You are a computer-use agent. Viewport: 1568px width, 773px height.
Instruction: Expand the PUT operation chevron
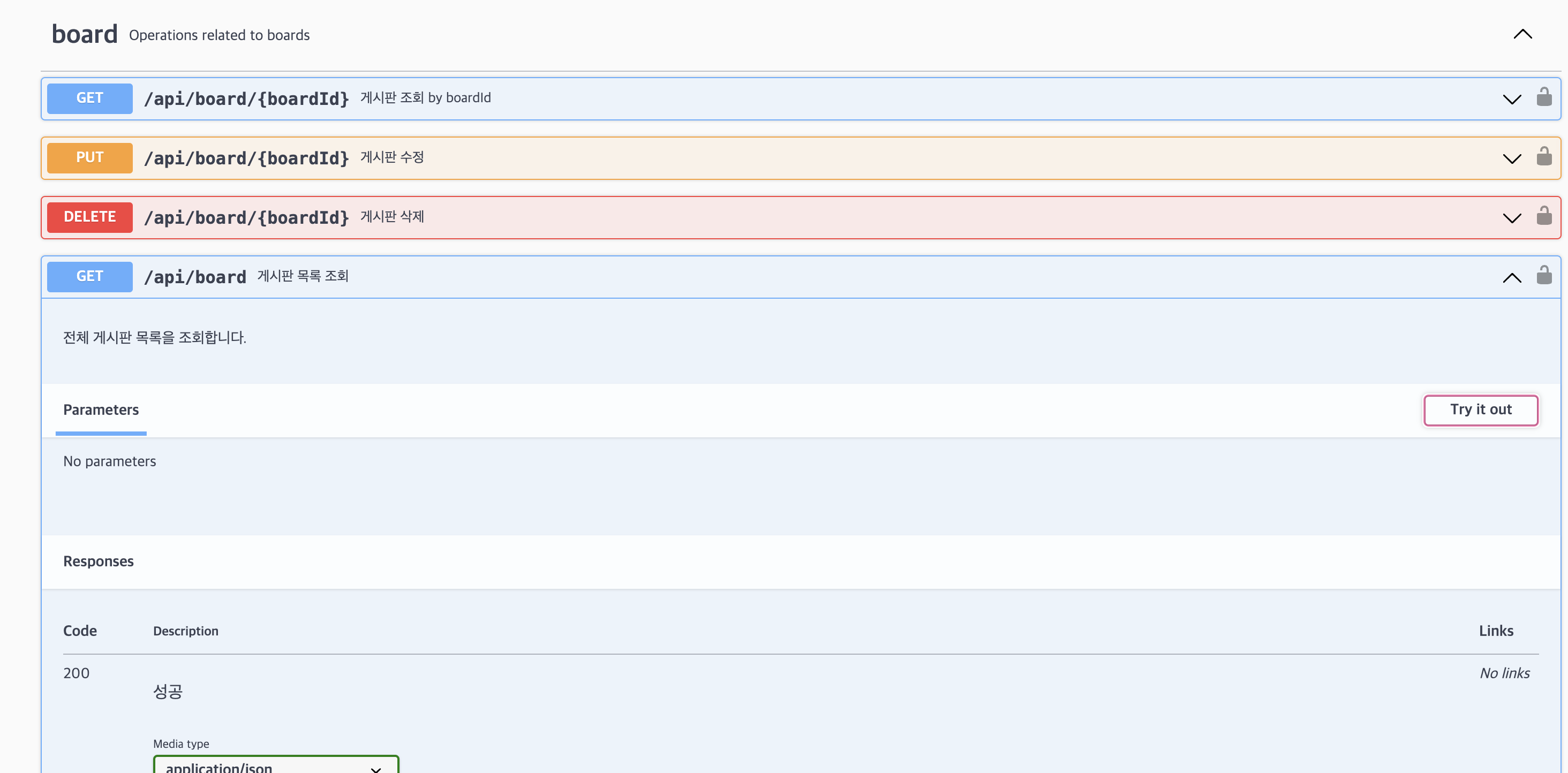coord(1511,159)
